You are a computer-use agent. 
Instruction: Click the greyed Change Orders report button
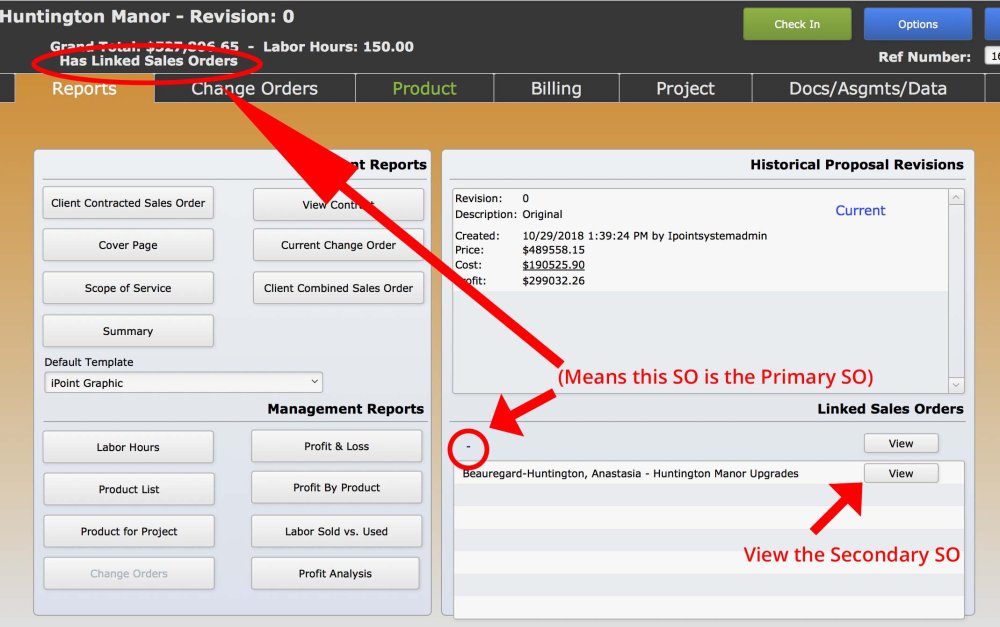129,573
